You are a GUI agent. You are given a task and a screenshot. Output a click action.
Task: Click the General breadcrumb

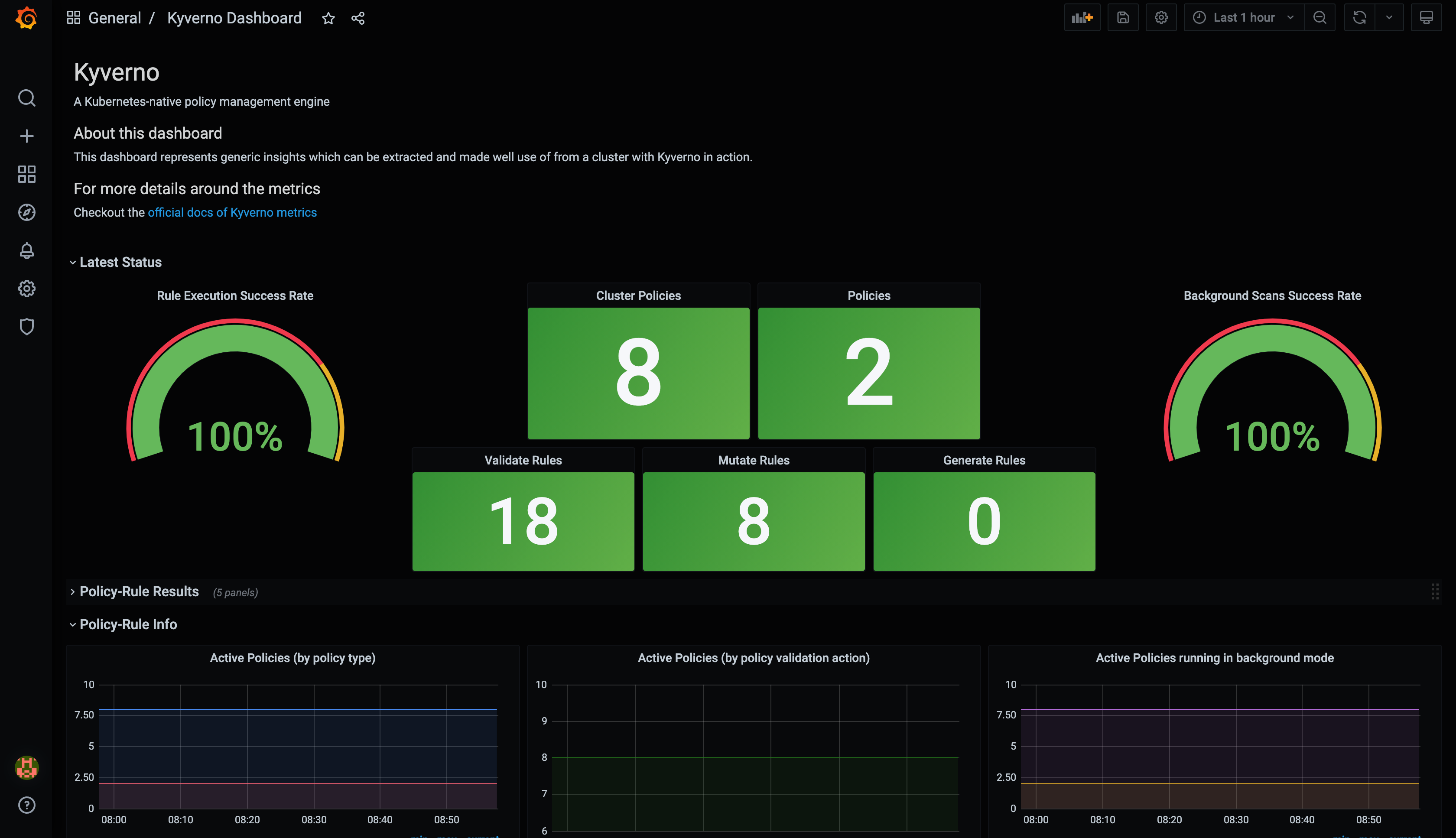point(114,18)
